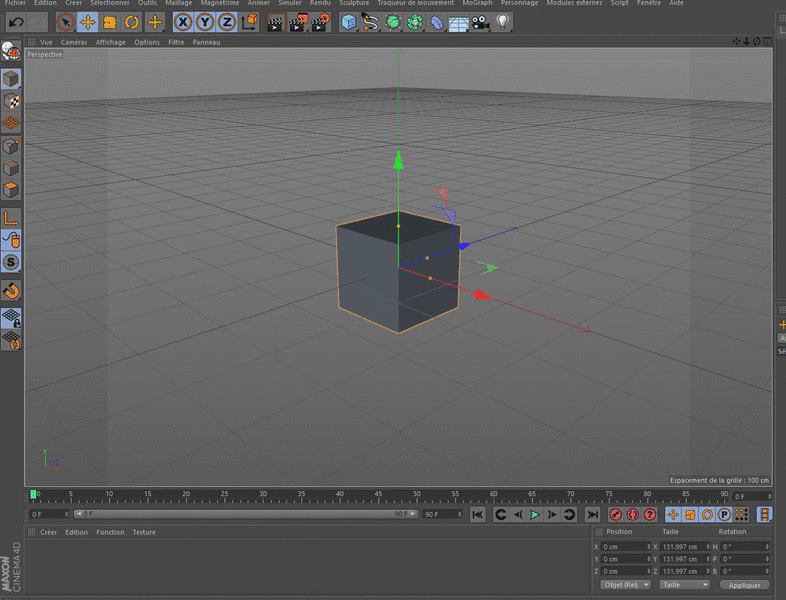Open the Fichier menu

[15, 3]
